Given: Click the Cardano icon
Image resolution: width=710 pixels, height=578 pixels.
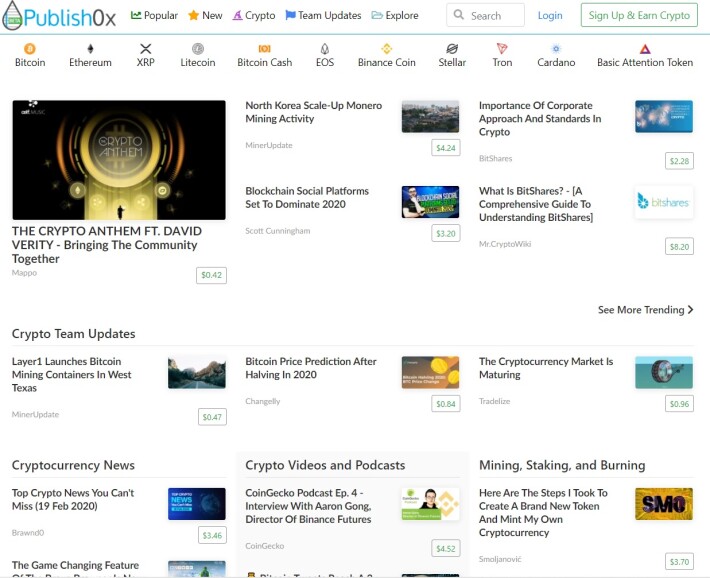Looking at the screenshot, I should tap(556, 48).
